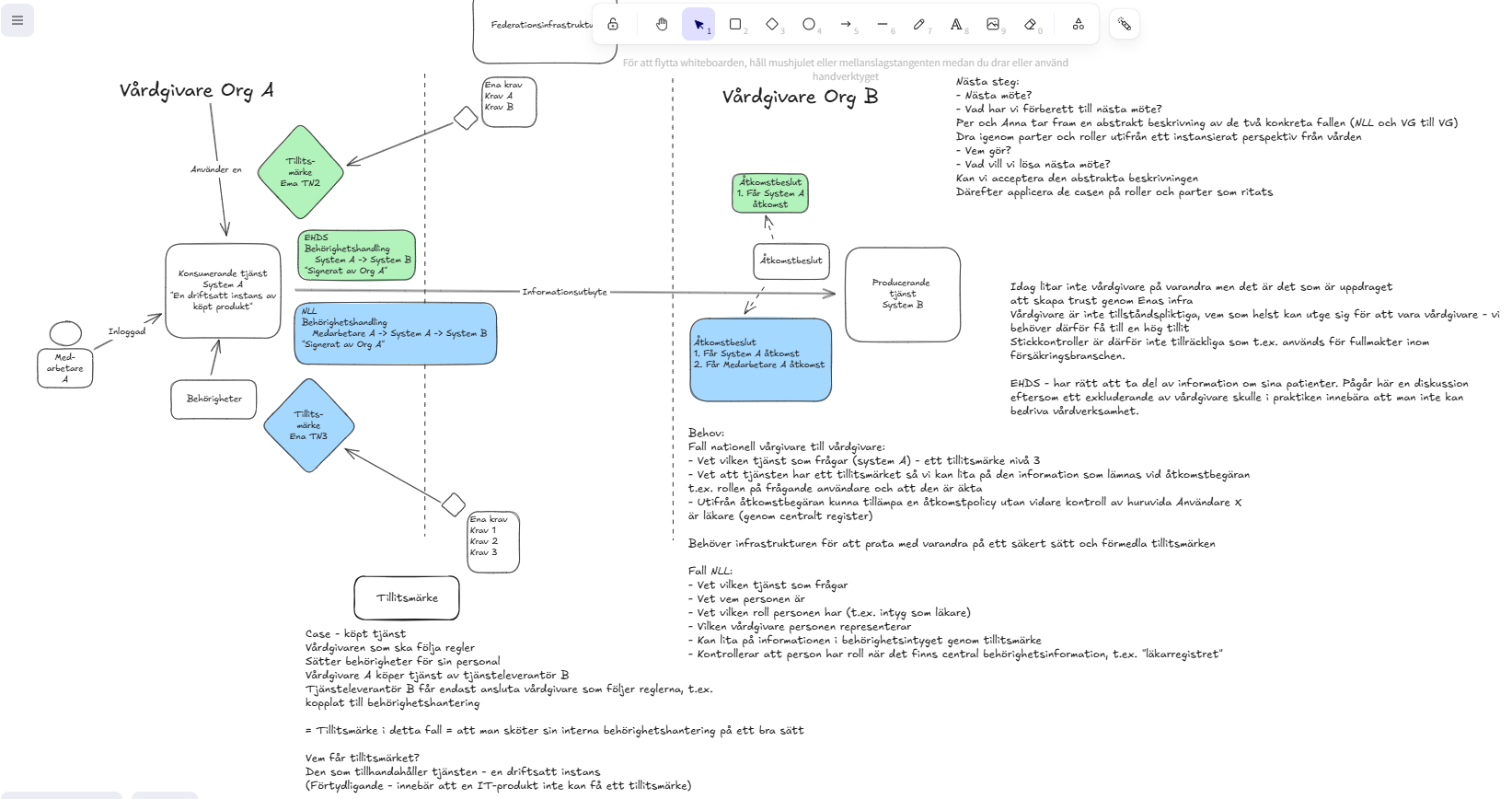Select the green Tillitsmärke Ena TN2 diamond
This screenshot has width=1512, height=799.
point(300,172)
